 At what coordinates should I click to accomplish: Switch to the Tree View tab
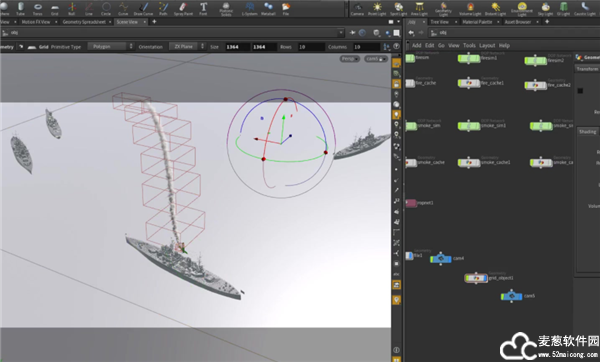click(439, 22)
